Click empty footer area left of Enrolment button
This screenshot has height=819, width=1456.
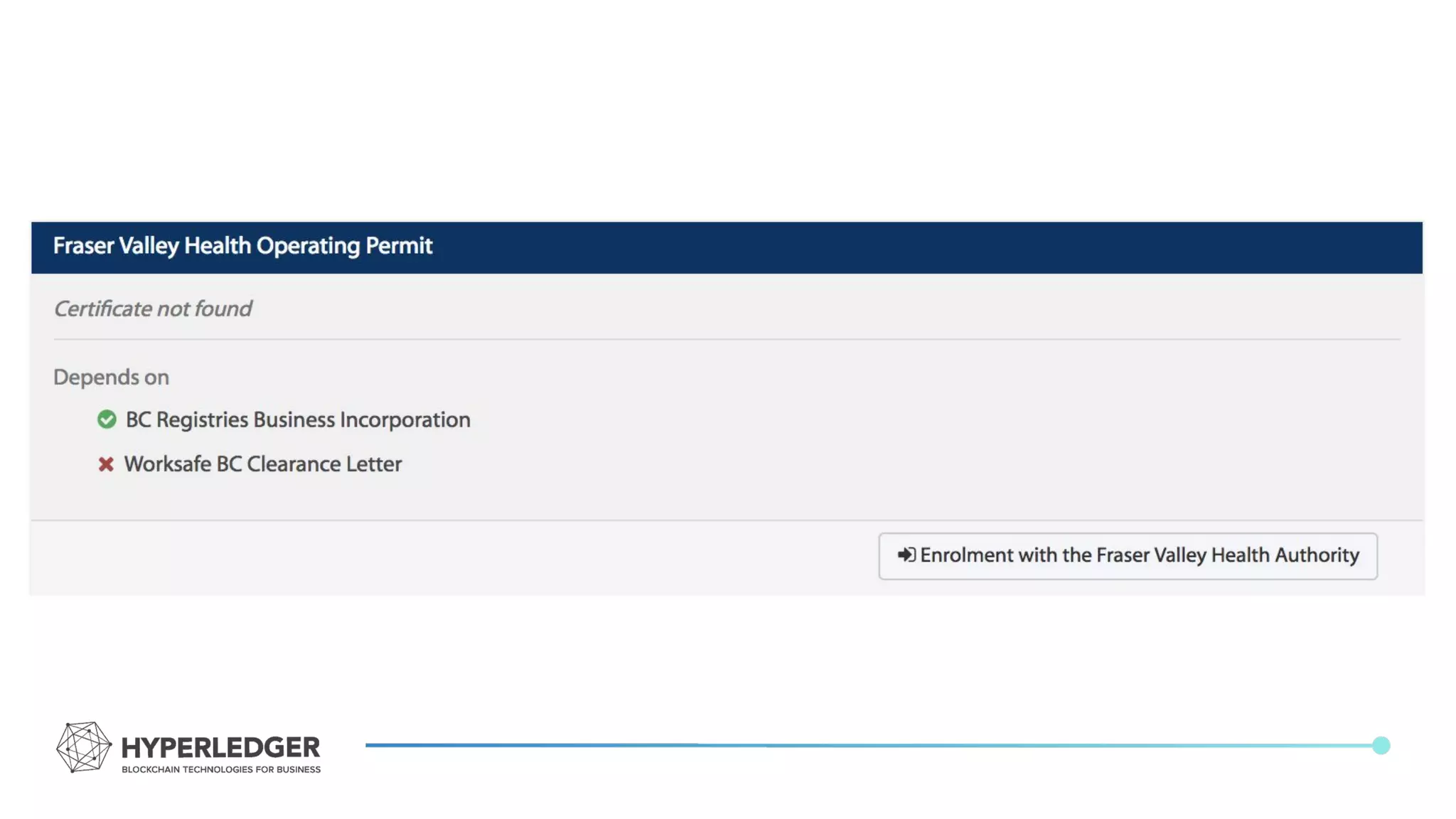[455, 557]
